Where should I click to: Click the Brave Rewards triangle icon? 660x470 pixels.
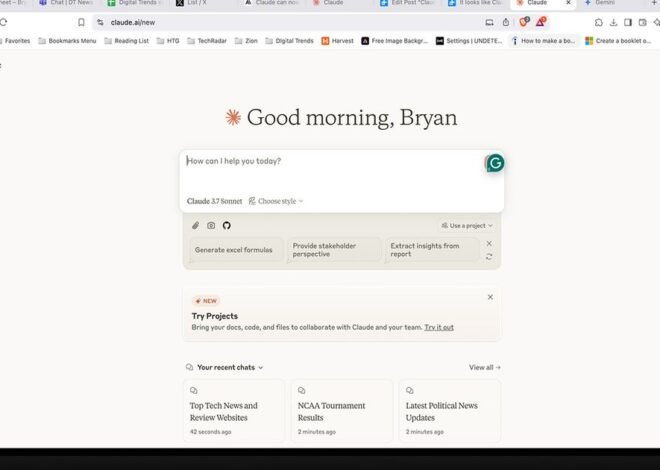pyautogui.click(x=540, y=22)
